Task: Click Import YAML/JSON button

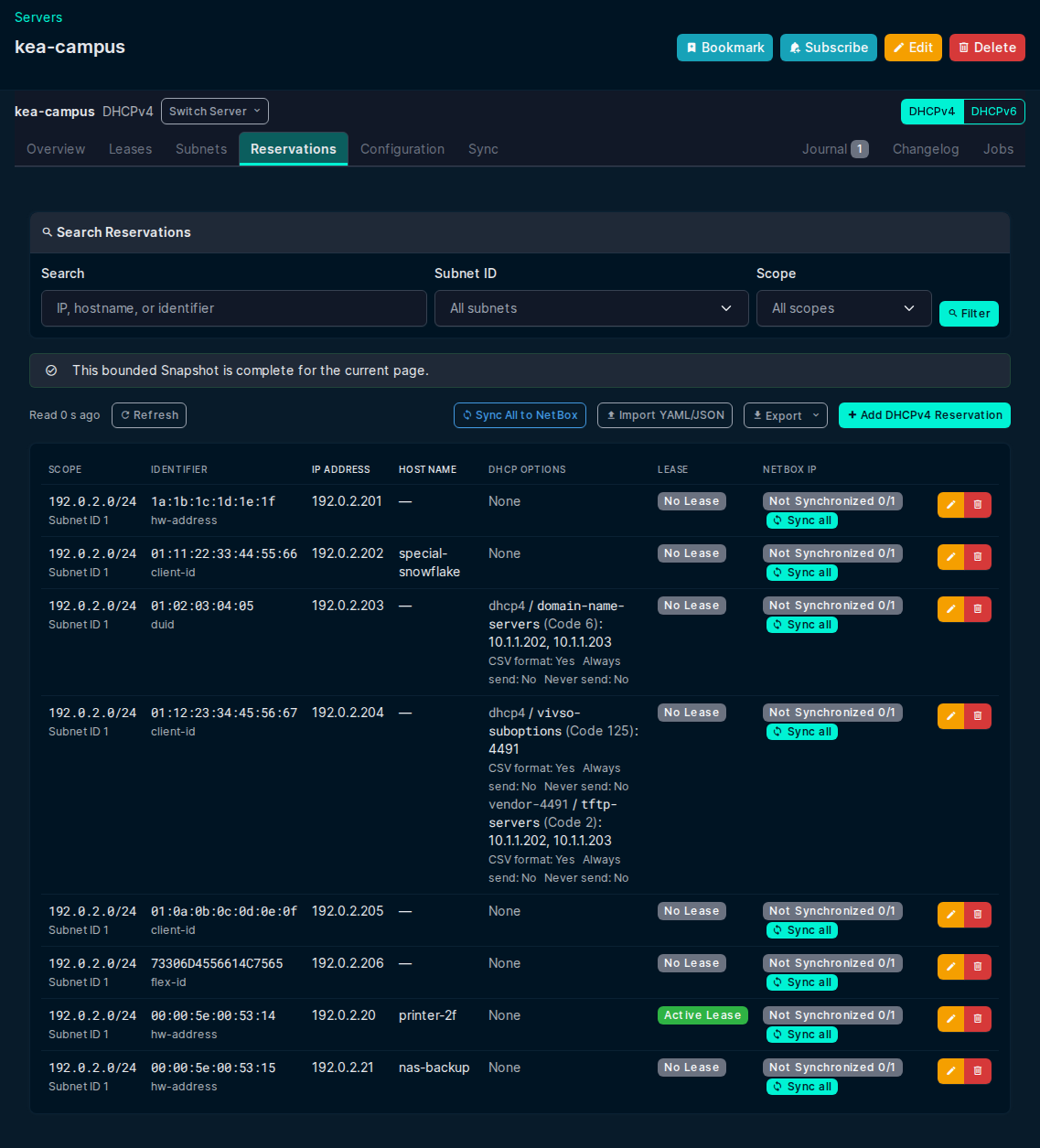Action: 665,415
